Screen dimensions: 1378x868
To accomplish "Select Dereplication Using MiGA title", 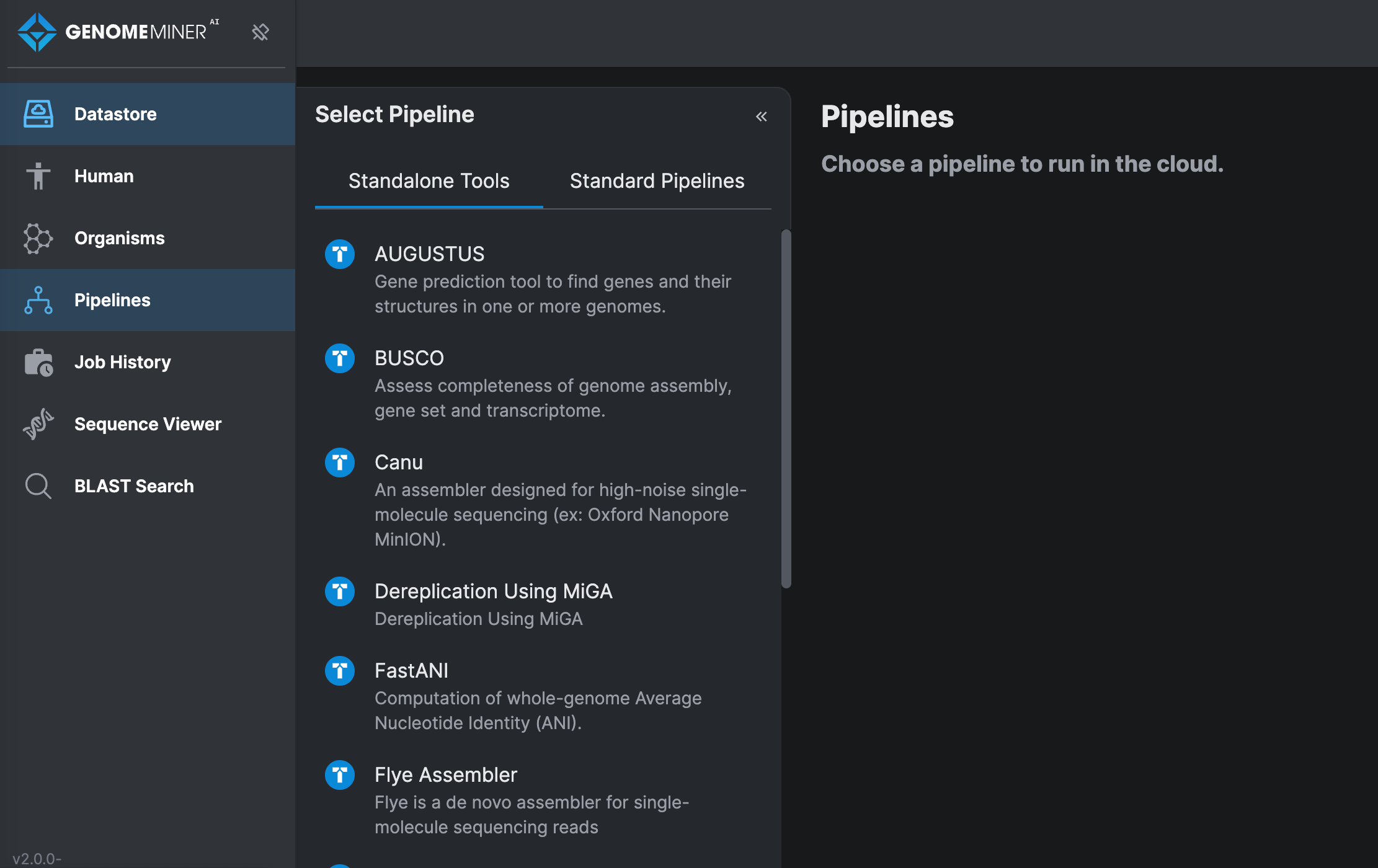I will pos(494,591).
